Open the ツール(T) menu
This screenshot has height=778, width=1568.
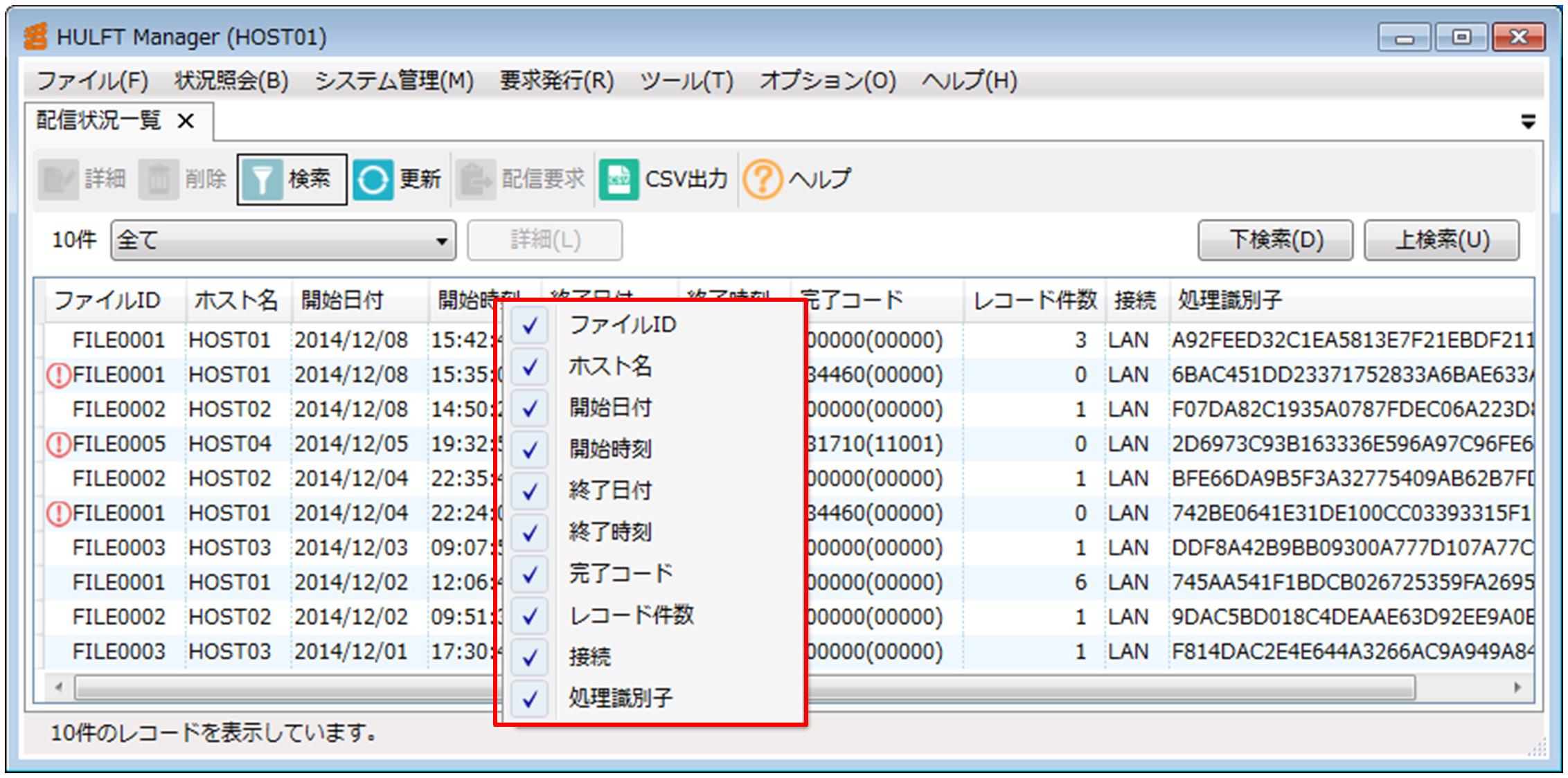(686, 81)
